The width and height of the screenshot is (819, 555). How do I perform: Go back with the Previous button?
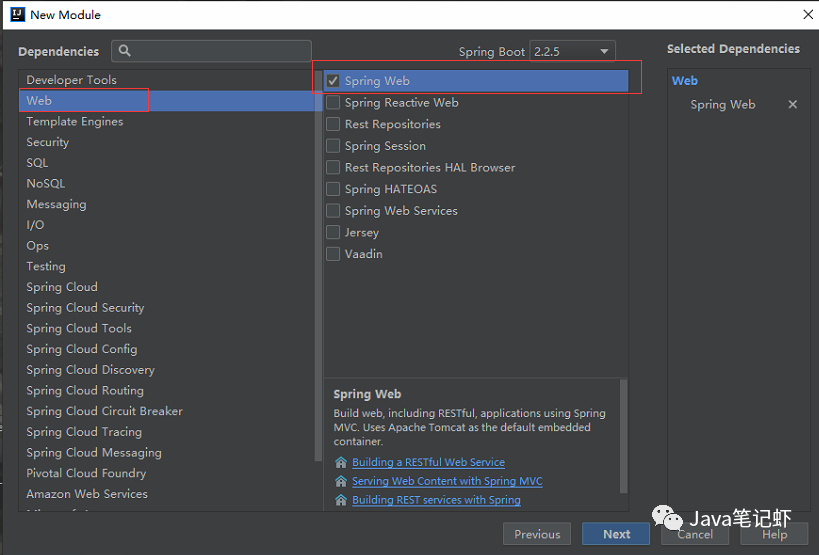537,534
